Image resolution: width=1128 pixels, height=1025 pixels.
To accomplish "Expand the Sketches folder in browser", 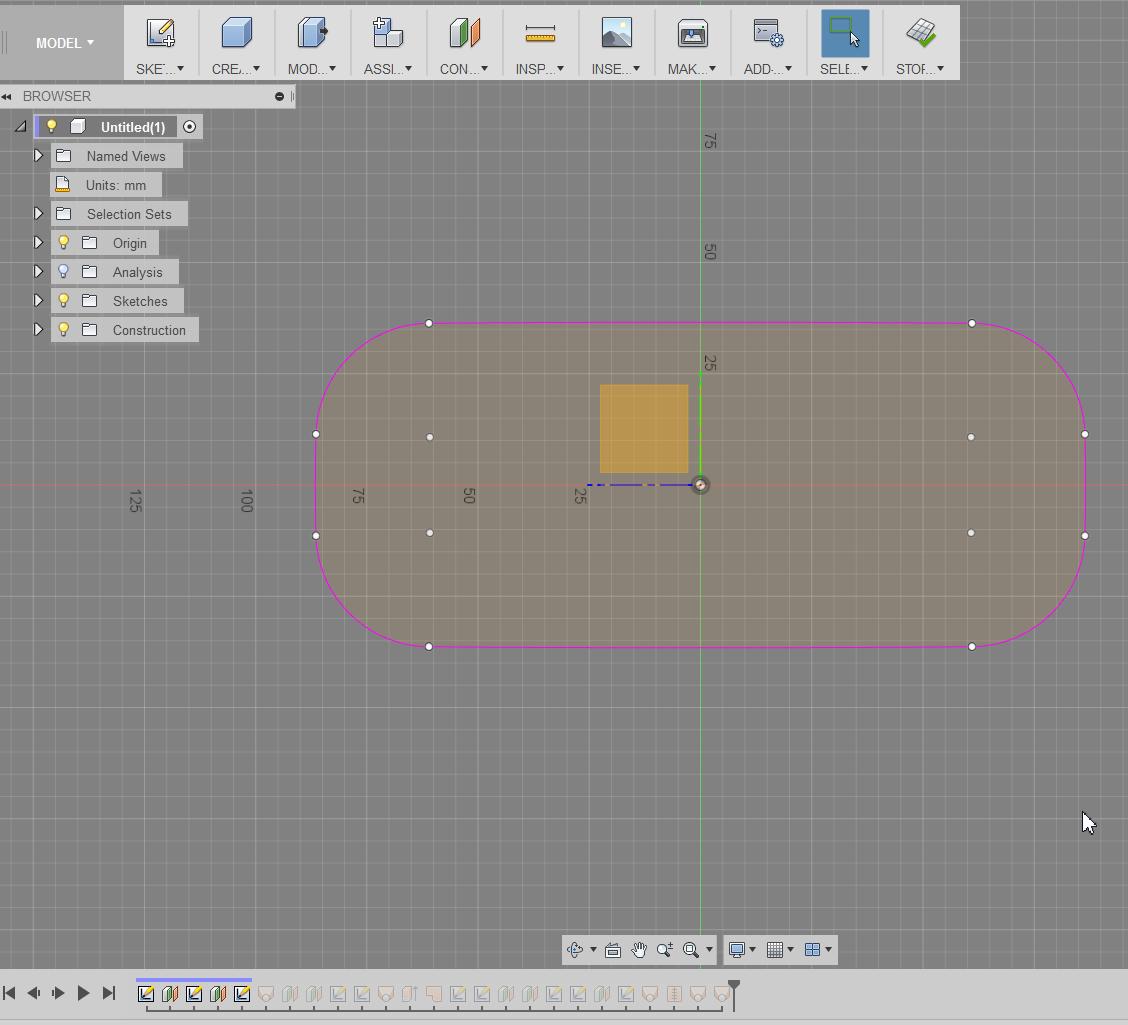I will coord(39,301).
